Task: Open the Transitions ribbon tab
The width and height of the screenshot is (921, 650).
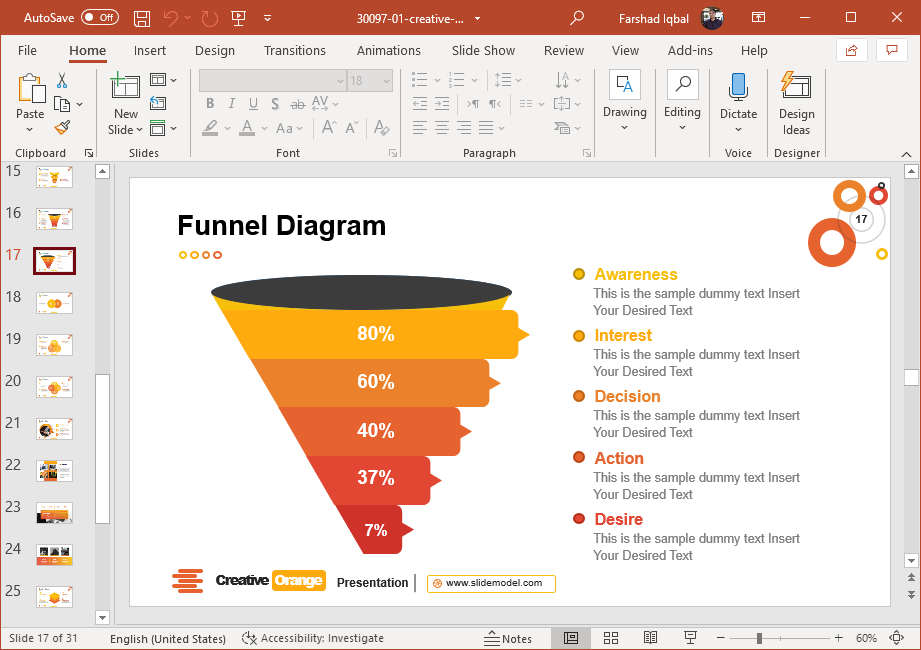Action: click(x=294, y=50)
